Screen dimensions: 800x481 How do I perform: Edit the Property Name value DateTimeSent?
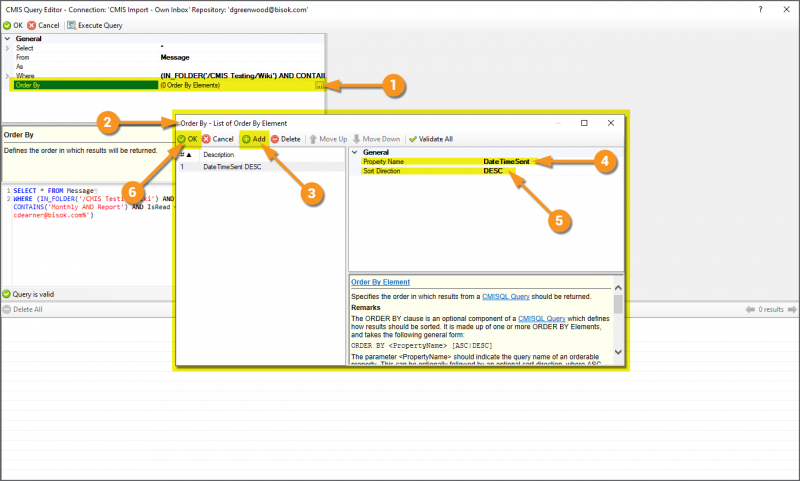[x=506, y=161]
